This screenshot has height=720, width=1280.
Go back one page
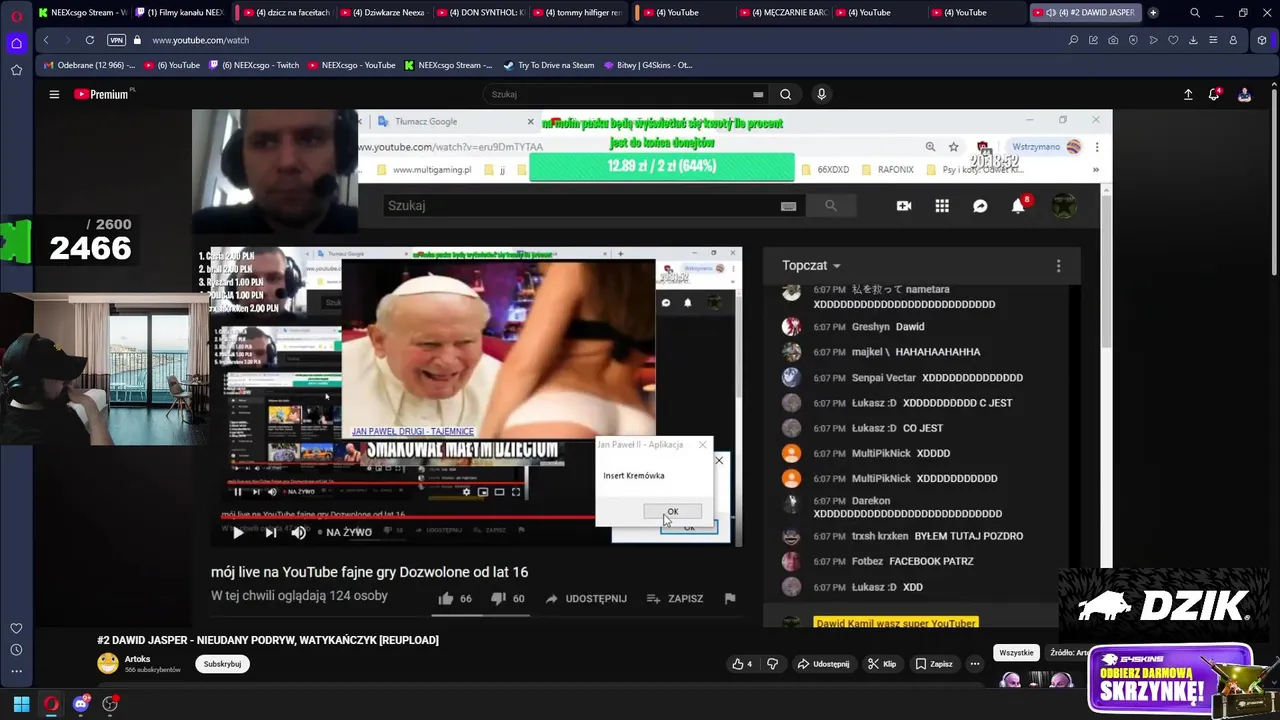click(x=46, y=40)
